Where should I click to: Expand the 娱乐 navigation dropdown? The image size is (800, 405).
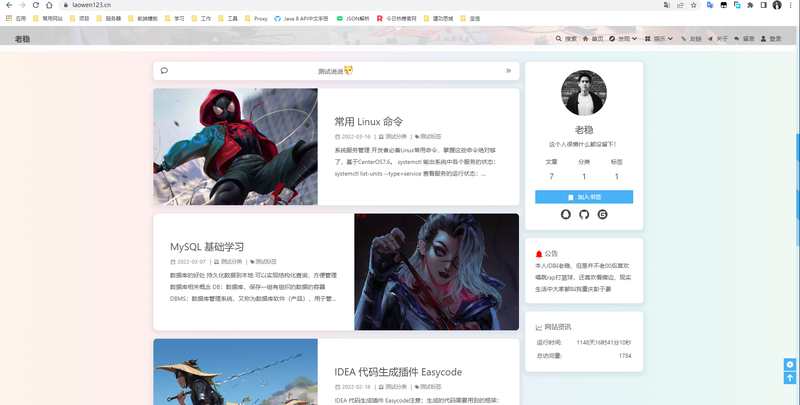(x=659, y=39)
